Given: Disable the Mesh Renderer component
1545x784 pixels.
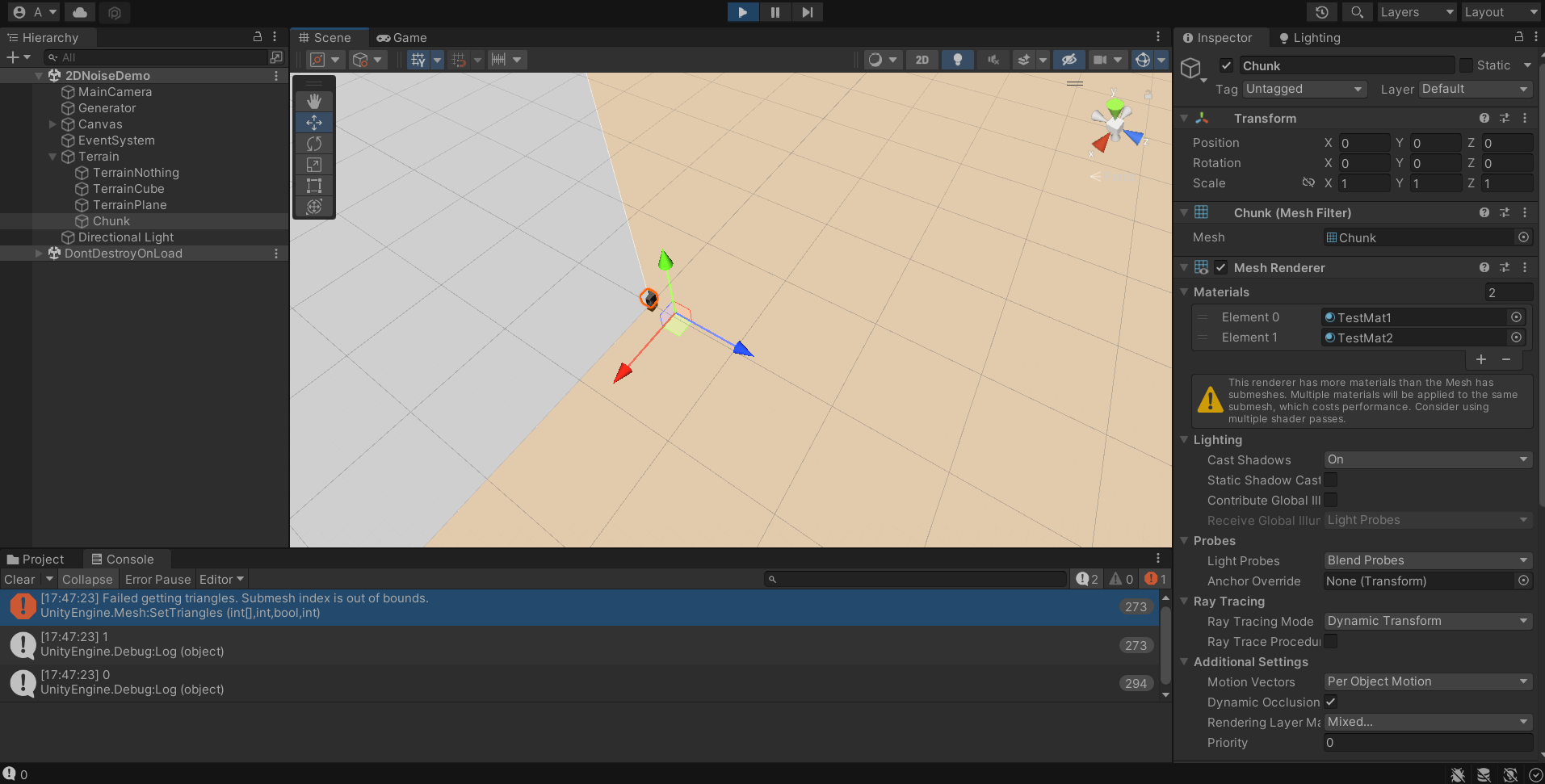Looking at the screenshot, I should point(1221,267).
